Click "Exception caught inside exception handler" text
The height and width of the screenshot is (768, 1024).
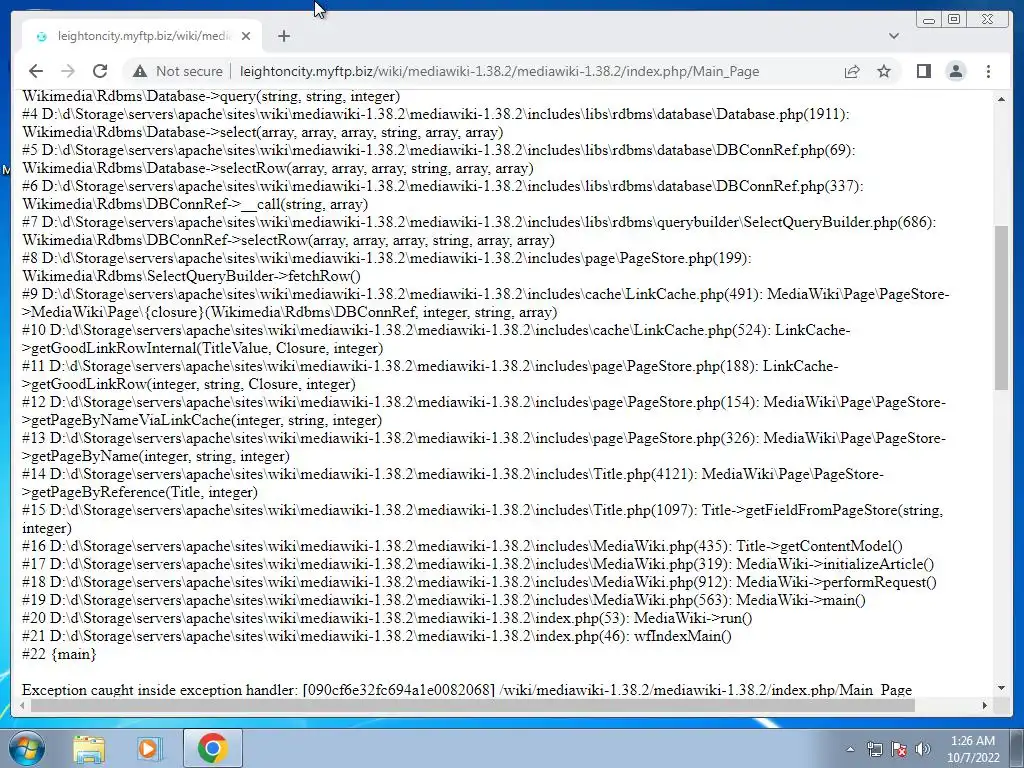point(160,690)
